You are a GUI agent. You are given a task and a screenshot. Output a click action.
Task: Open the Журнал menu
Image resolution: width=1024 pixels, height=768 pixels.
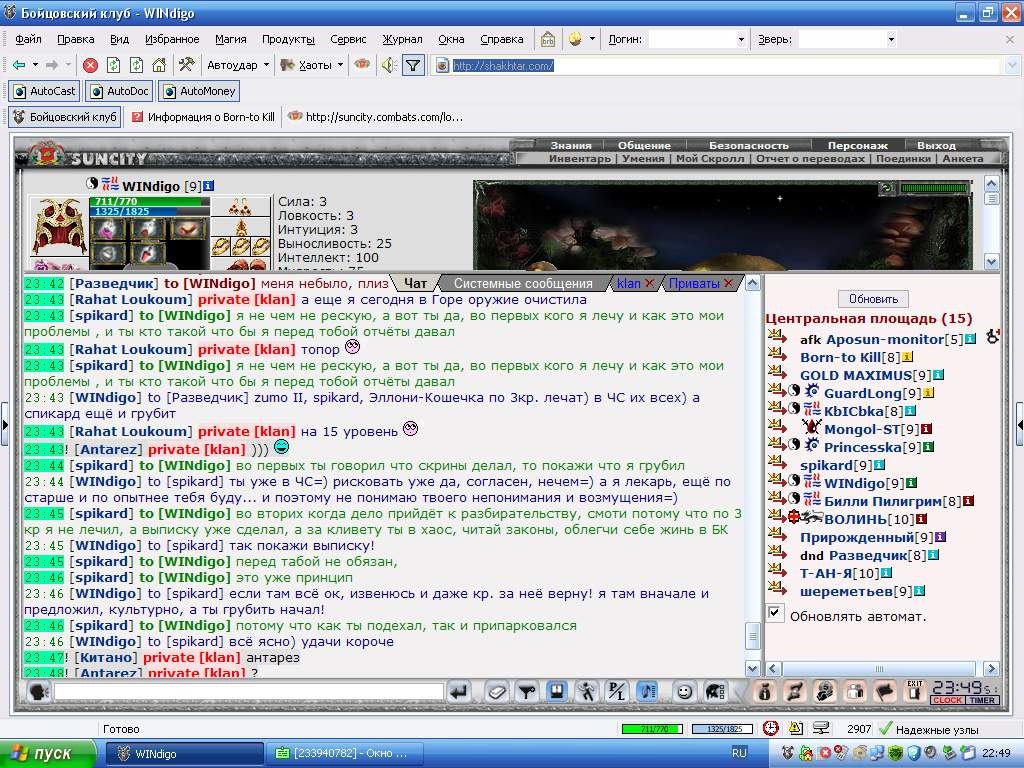(402, 39)
